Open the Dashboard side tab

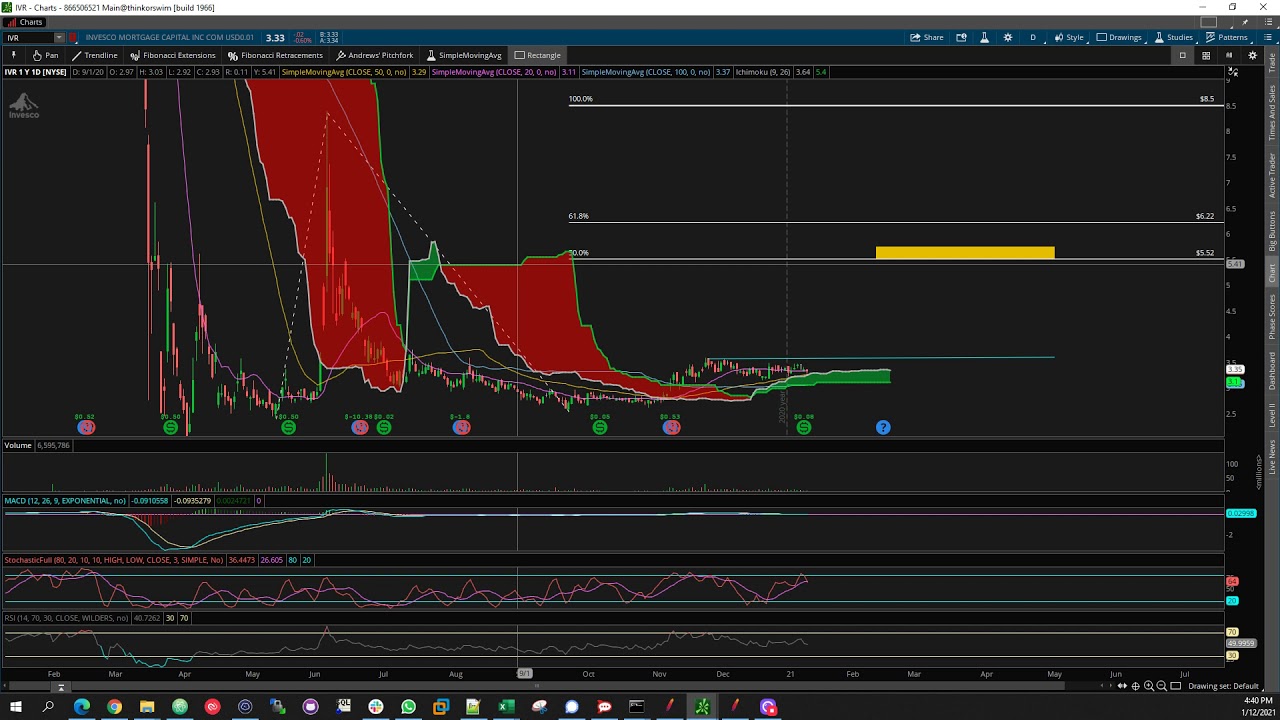coord(1272,370)
